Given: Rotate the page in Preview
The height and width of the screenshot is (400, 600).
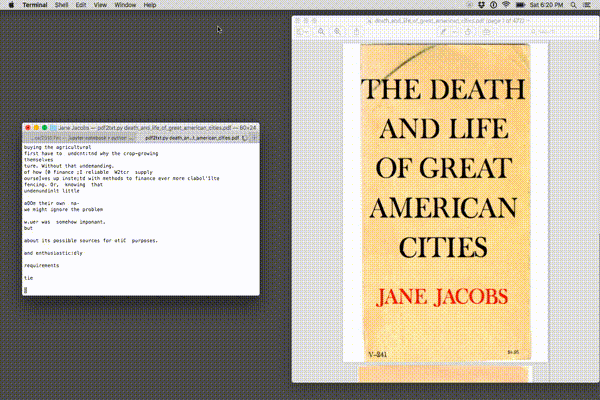Looking at the screenshot, I should click(x=468, y=32).
